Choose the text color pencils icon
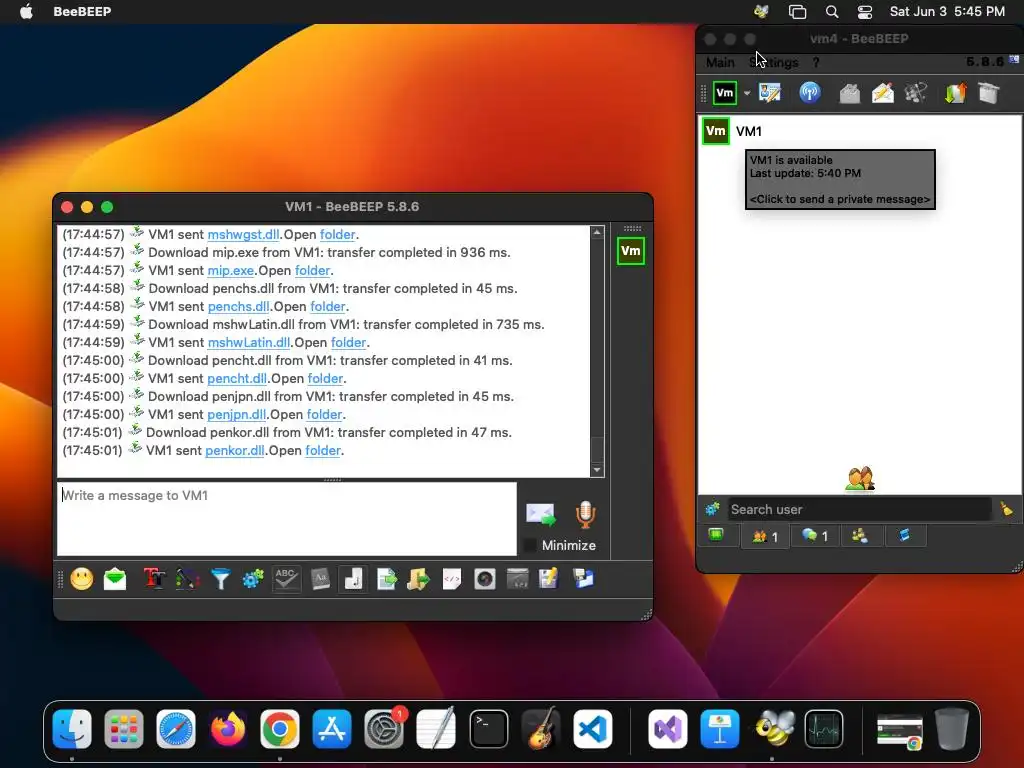This screenshot has width=1024, height=768. coord(187,579)
